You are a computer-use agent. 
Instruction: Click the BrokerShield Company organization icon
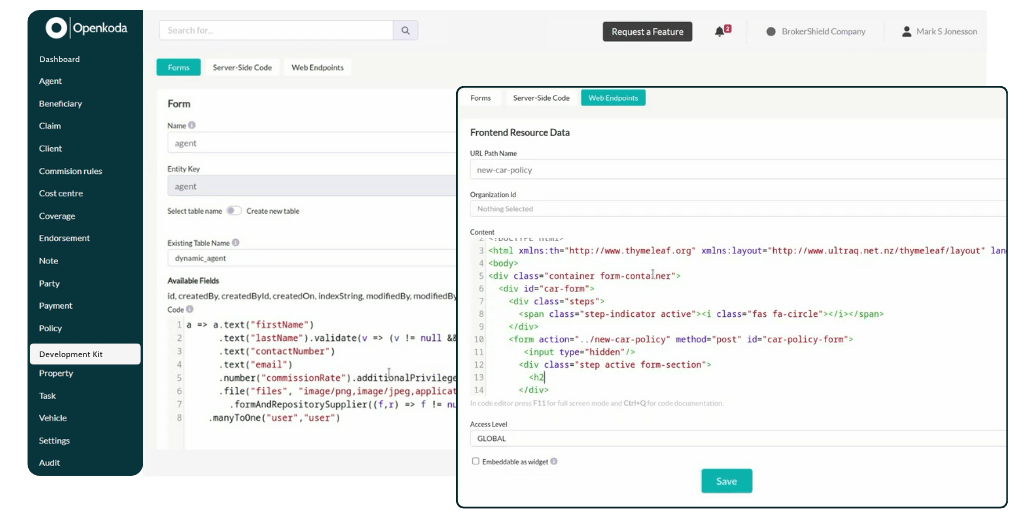pos(771,32)
